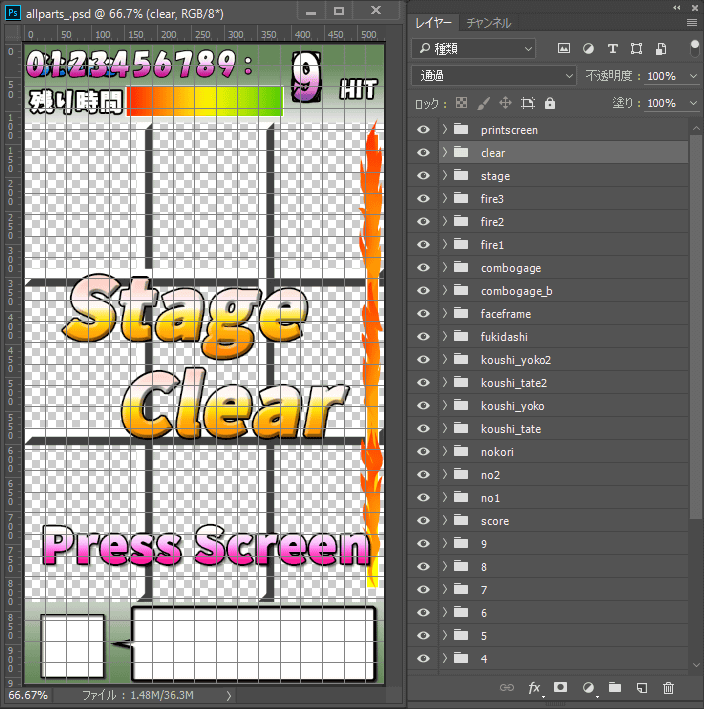Toggle visibility of fire2 group
The image size is (704, 709).
[x=423, y=222]
